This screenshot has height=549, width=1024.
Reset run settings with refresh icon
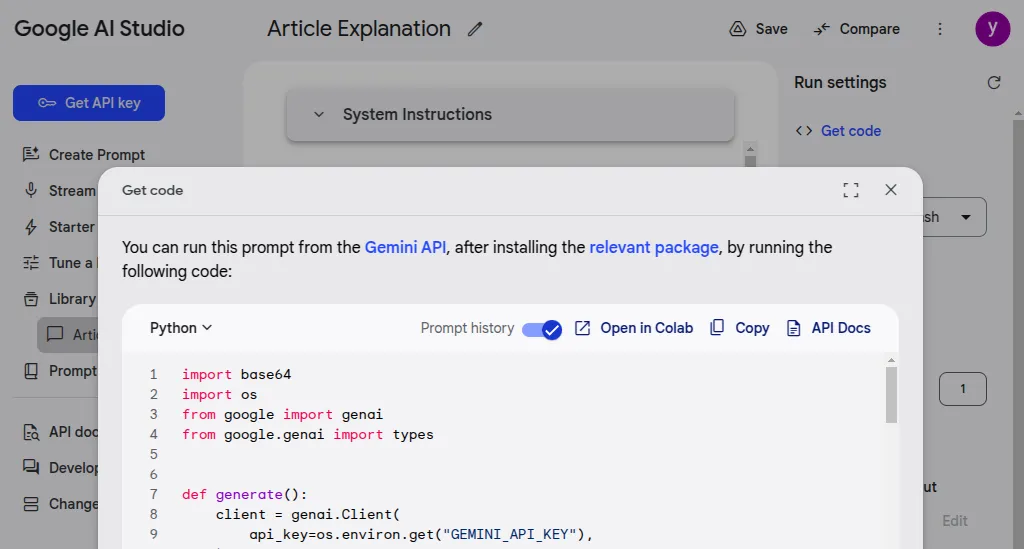pos(994,82)
